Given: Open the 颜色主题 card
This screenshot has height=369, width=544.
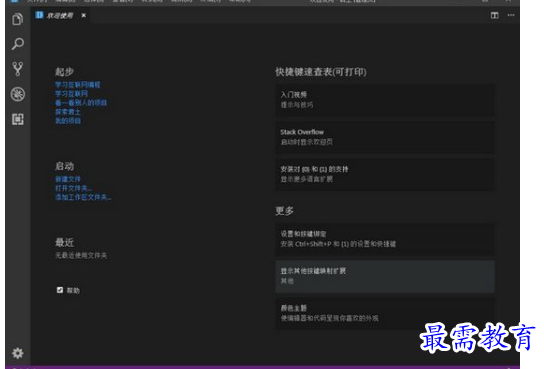Looking at the screenshot, I should click(385, 313).
